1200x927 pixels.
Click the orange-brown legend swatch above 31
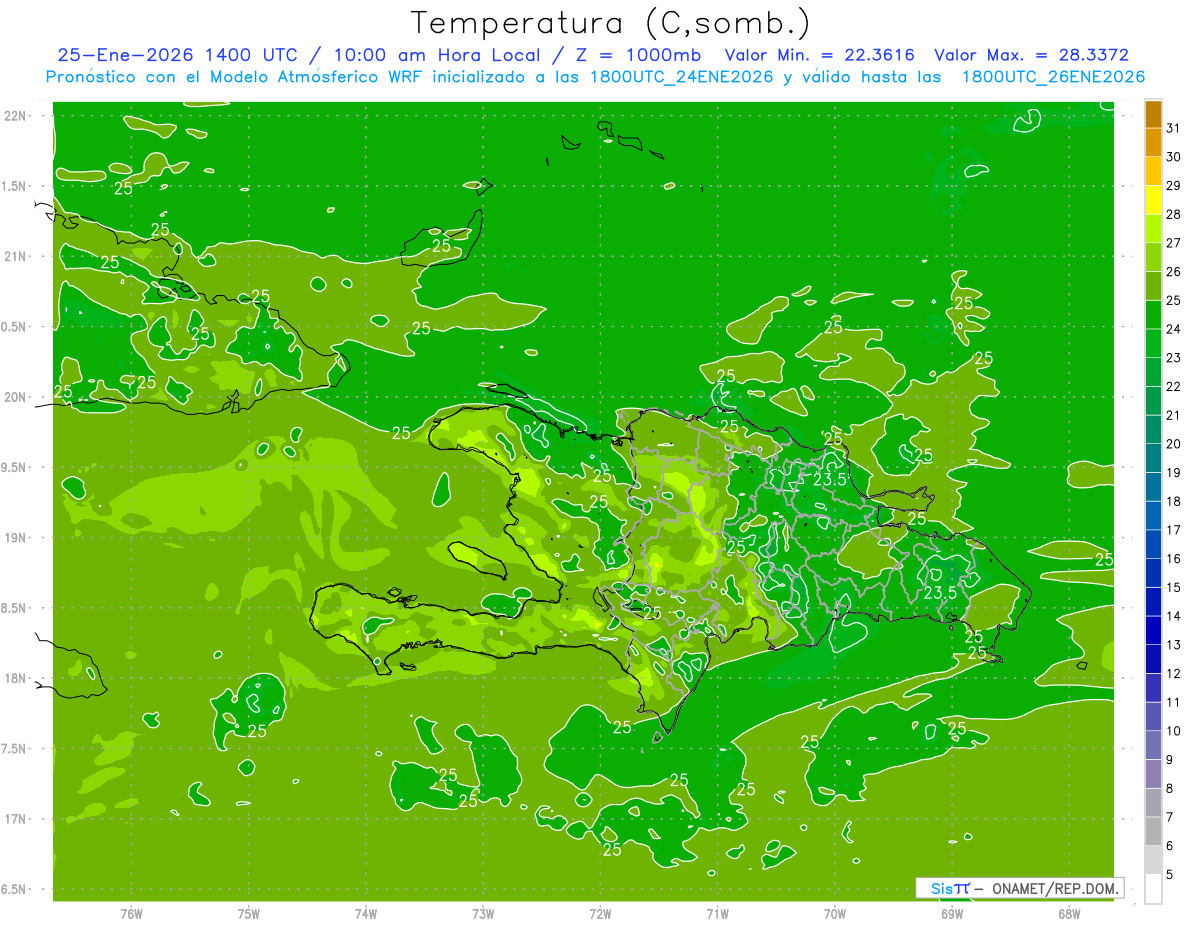click(1153, 115)
